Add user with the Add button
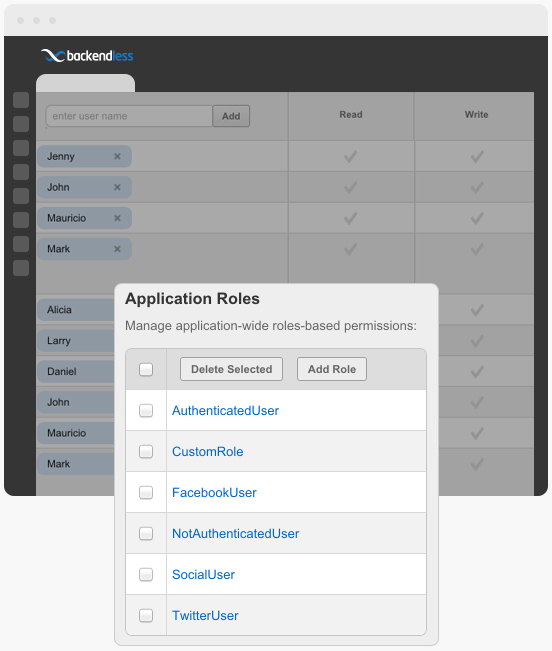Viewport: 552px width, 651px height. (x=231, y=116)
